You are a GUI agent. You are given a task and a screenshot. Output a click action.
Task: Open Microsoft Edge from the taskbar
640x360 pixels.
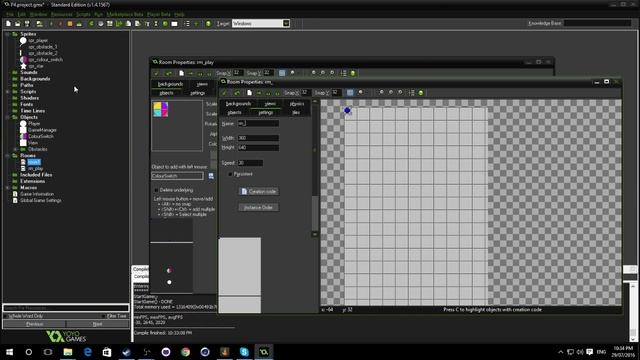[x=87, y=352]
